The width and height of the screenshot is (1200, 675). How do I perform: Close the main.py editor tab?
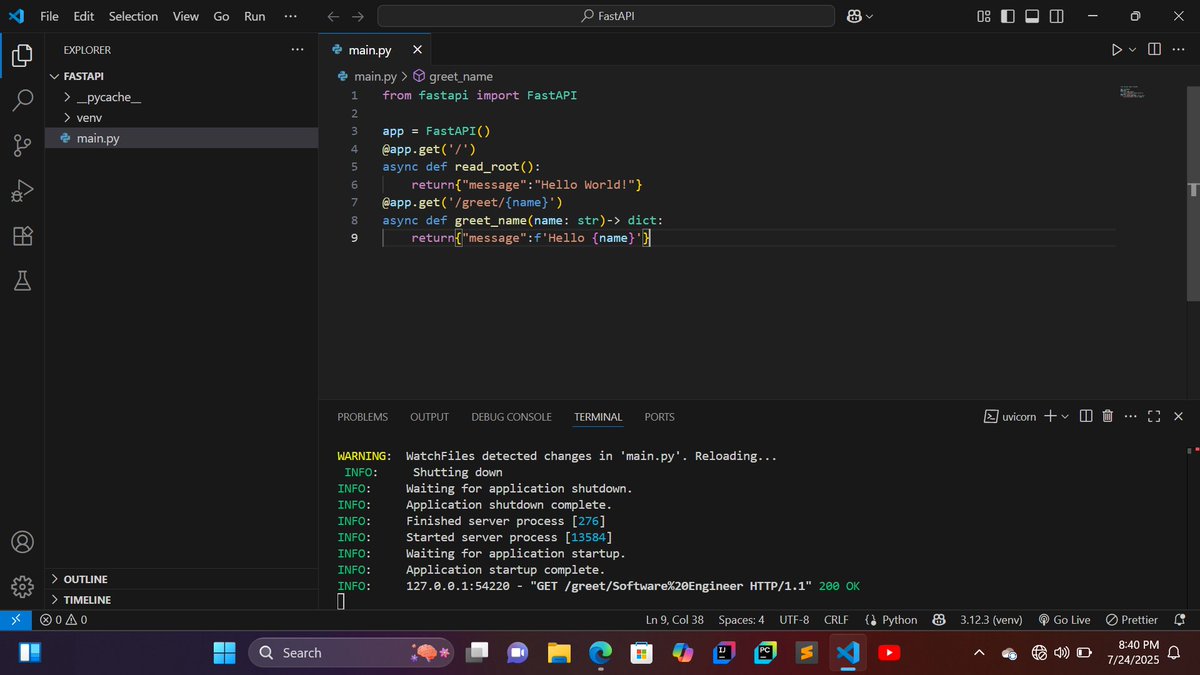click(417, 49)
